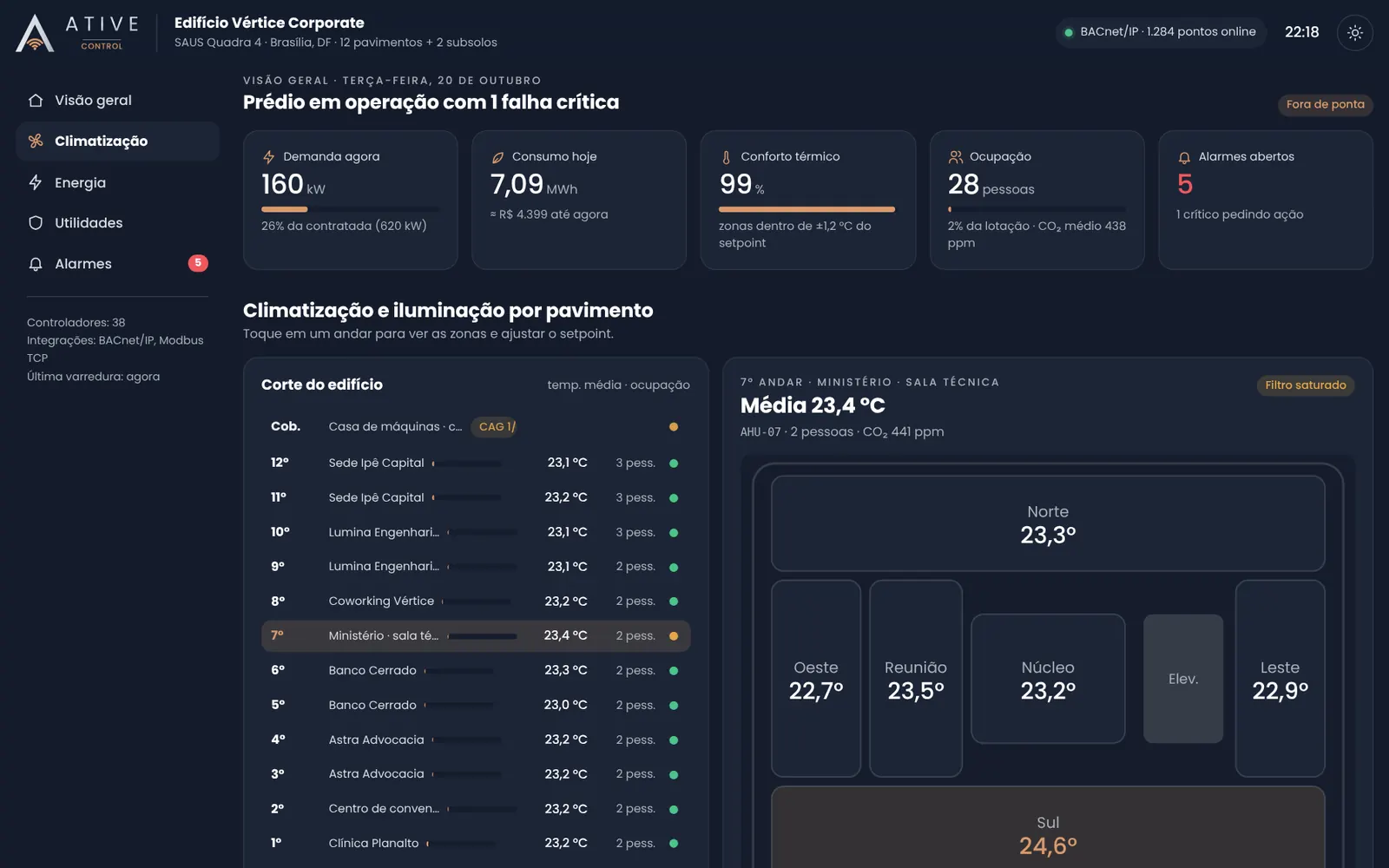This screenshot has width=1389, height=868.
Task: Select the 1º Clínica Planalto row
Action: 476,844
